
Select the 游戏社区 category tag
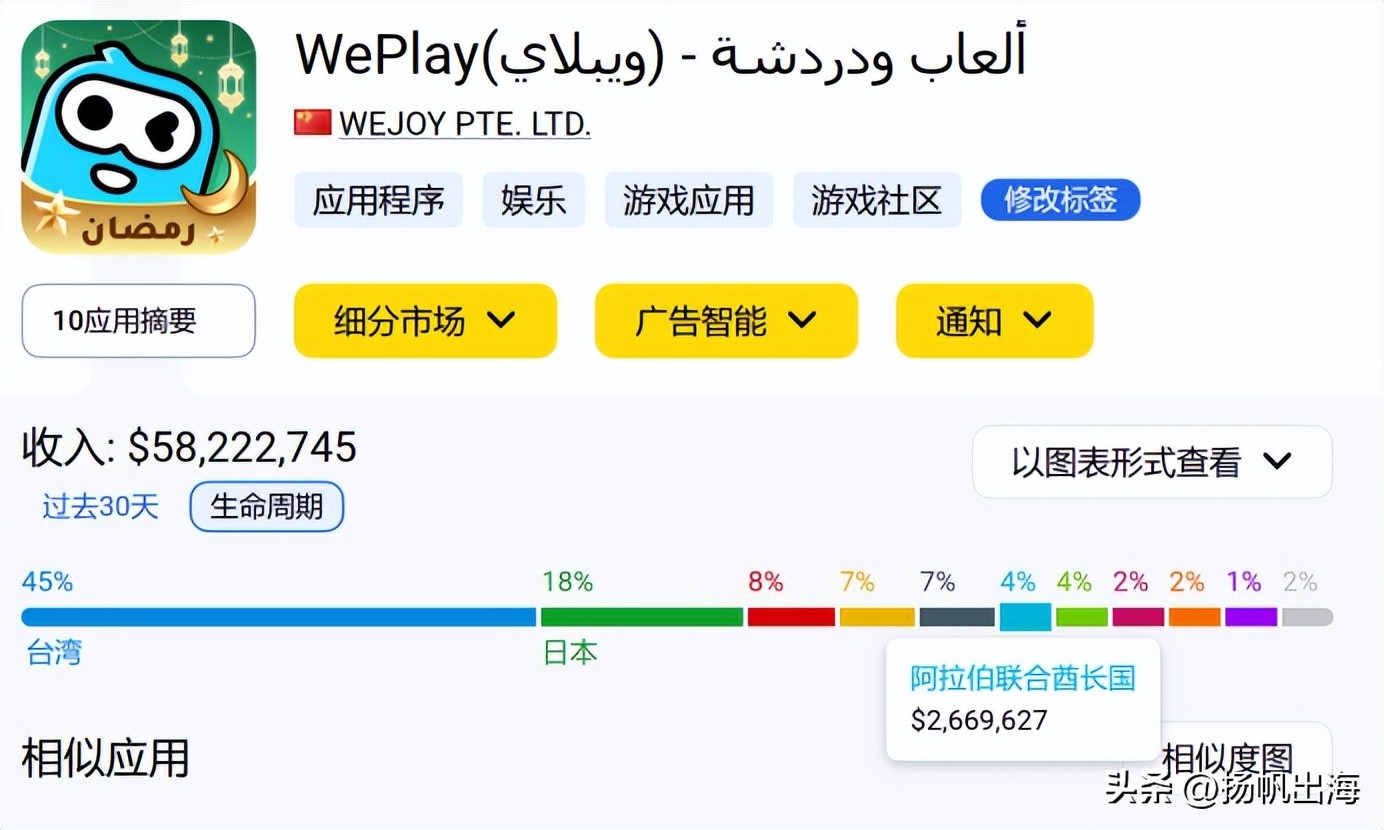click(877, 200)
